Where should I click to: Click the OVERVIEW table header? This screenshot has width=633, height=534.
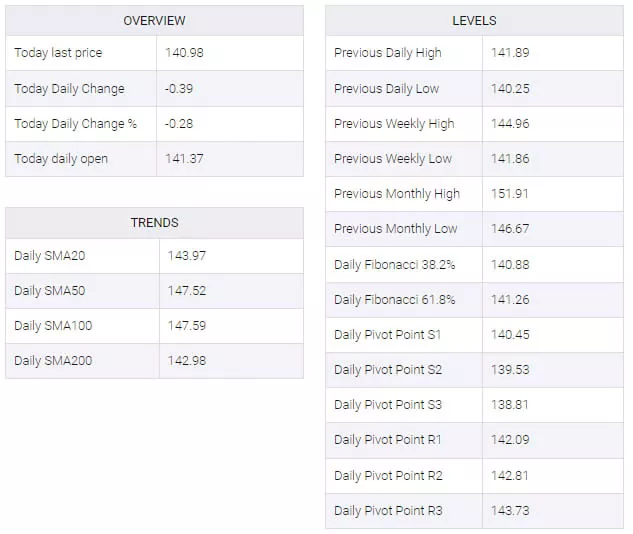point(154,21)
